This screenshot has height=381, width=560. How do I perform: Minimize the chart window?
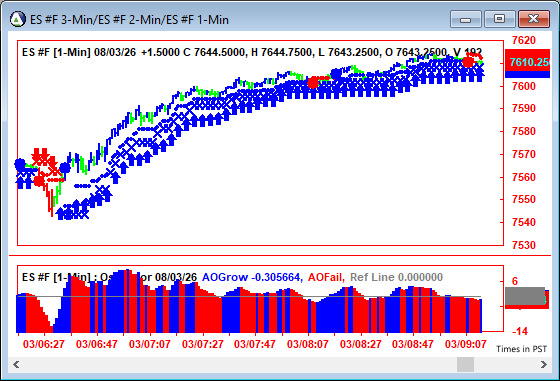[466, 19]
